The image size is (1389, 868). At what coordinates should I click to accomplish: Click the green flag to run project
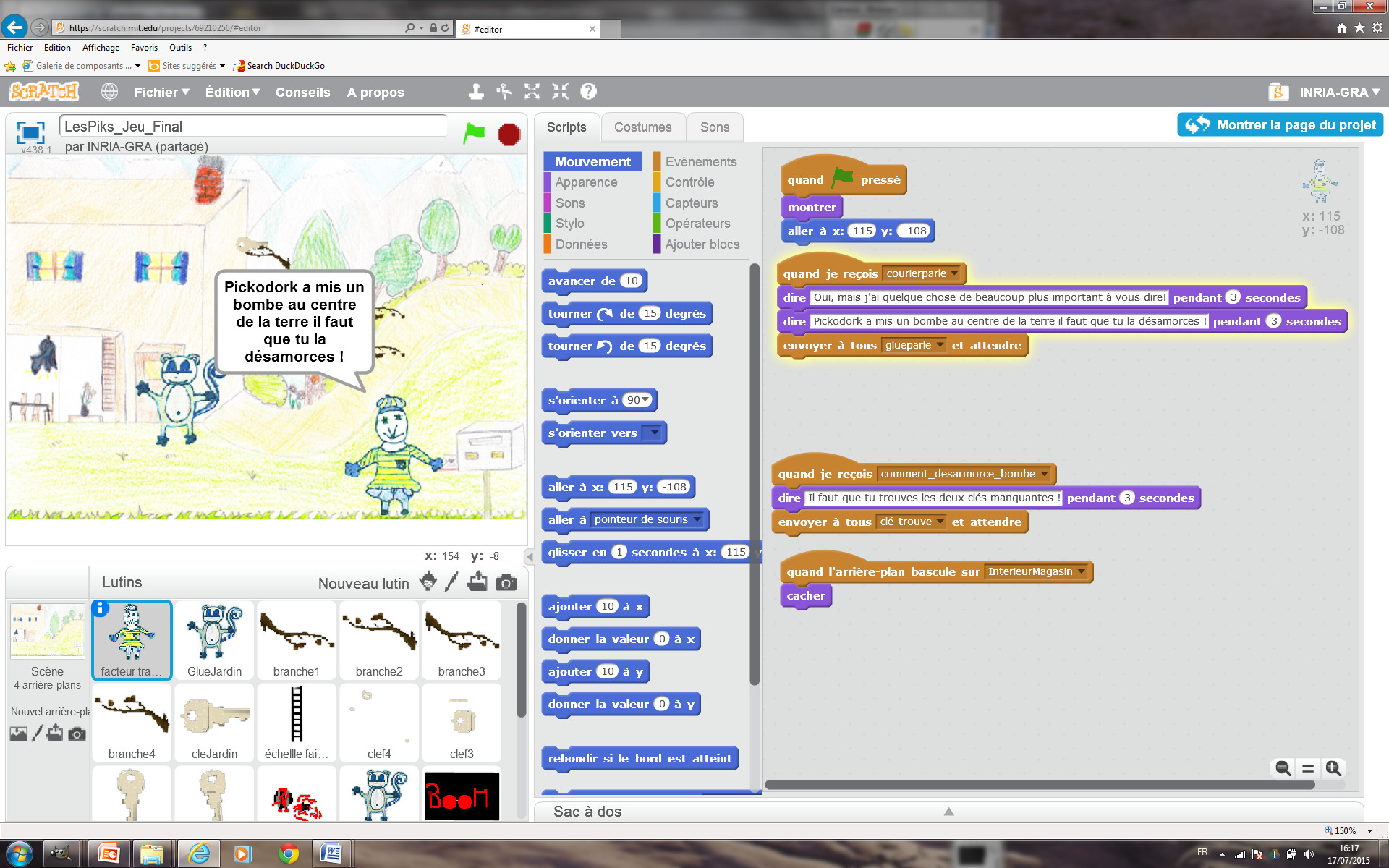pos(475,134)
